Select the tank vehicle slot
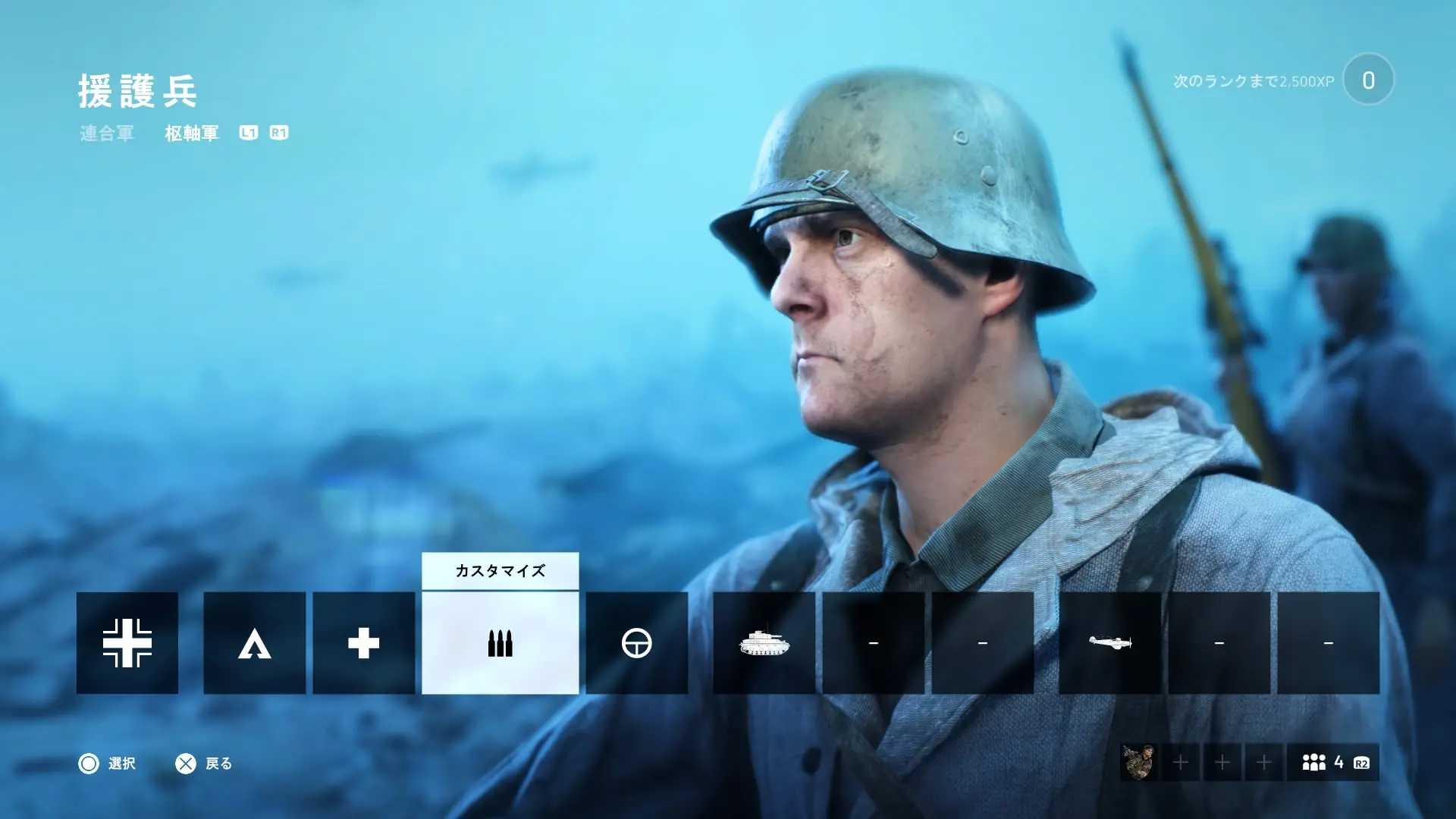Screen dimensions: 1456x819 [x=764, y=643]
